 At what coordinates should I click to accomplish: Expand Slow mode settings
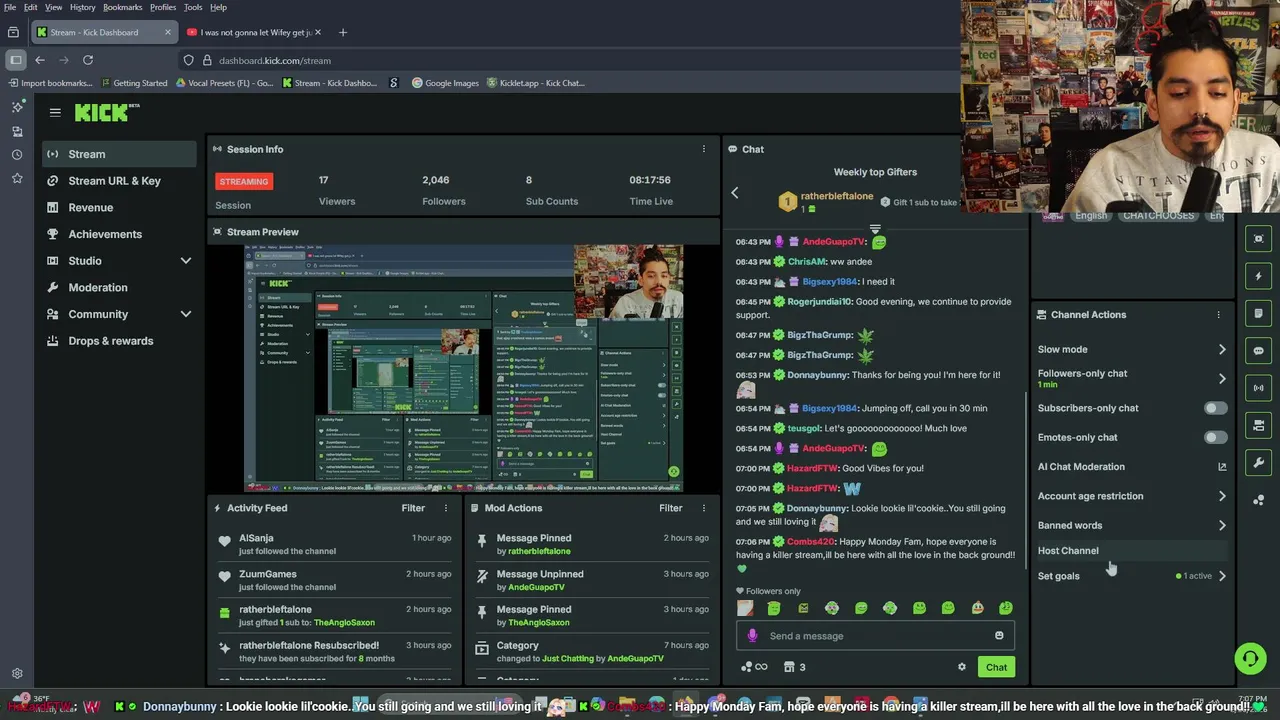pos(1222,350)
